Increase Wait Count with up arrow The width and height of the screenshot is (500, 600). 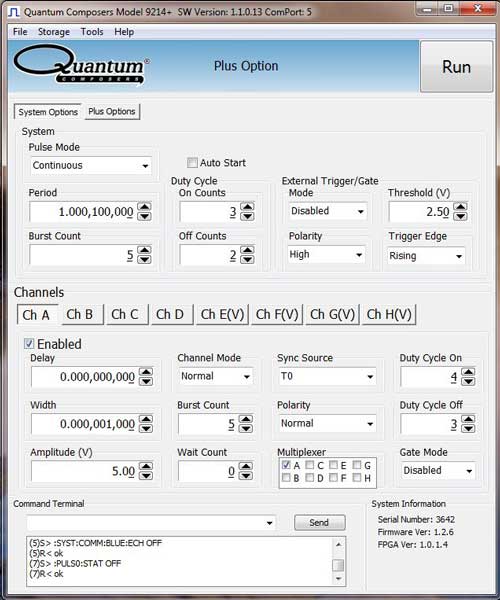coord(246,466)
